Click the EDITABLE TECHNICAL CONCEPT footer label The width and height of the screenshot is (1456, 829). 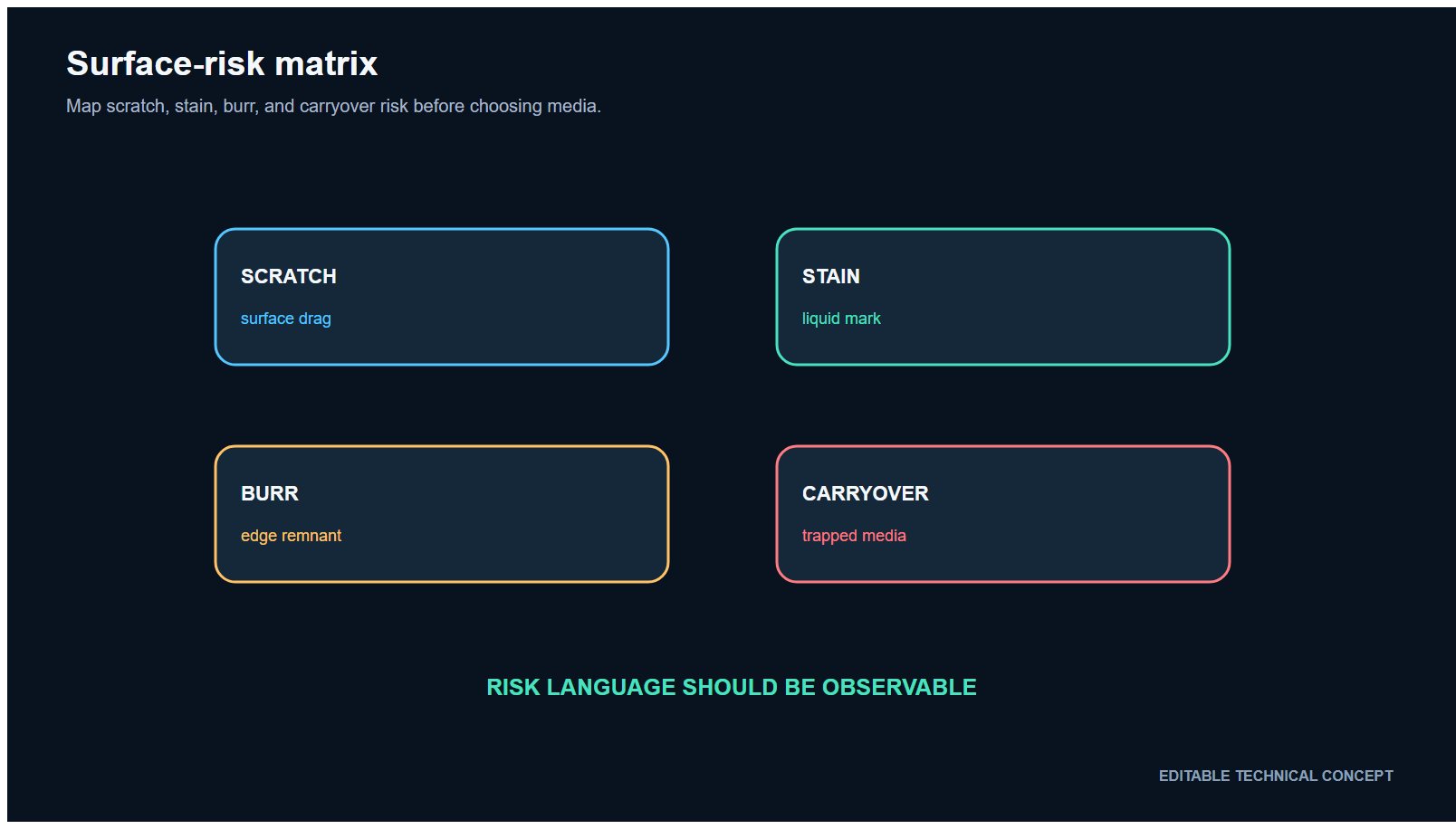click(x=1276, y=776)
